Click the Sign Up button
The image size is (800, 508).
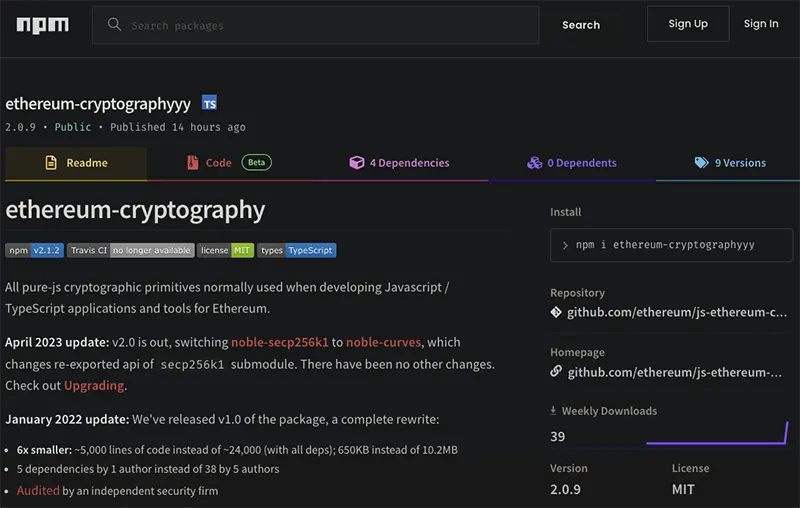tap(688, 24)
